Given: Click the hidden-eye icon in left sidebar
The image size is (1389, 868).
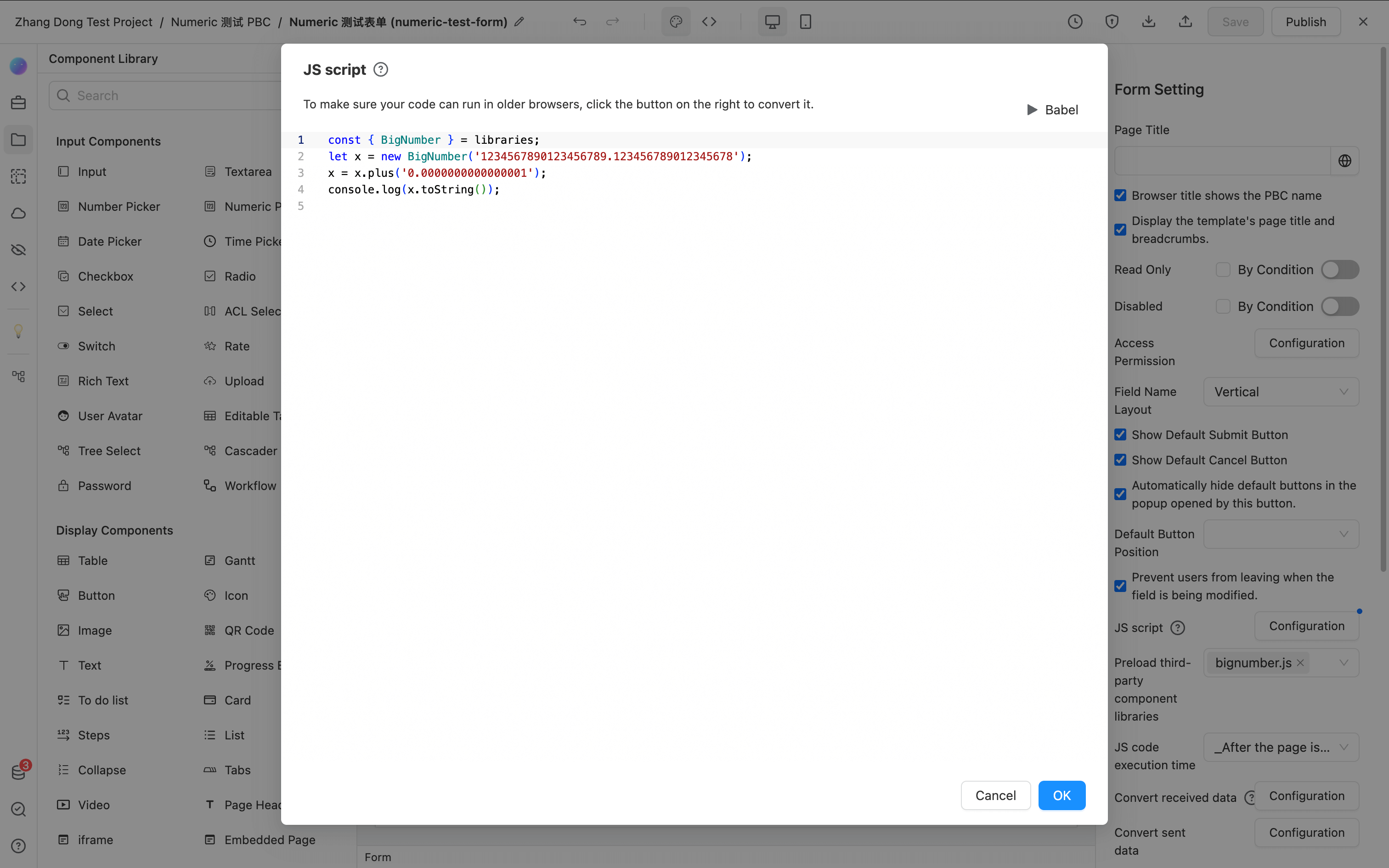Looking at the screenshot, I should 18,250.
